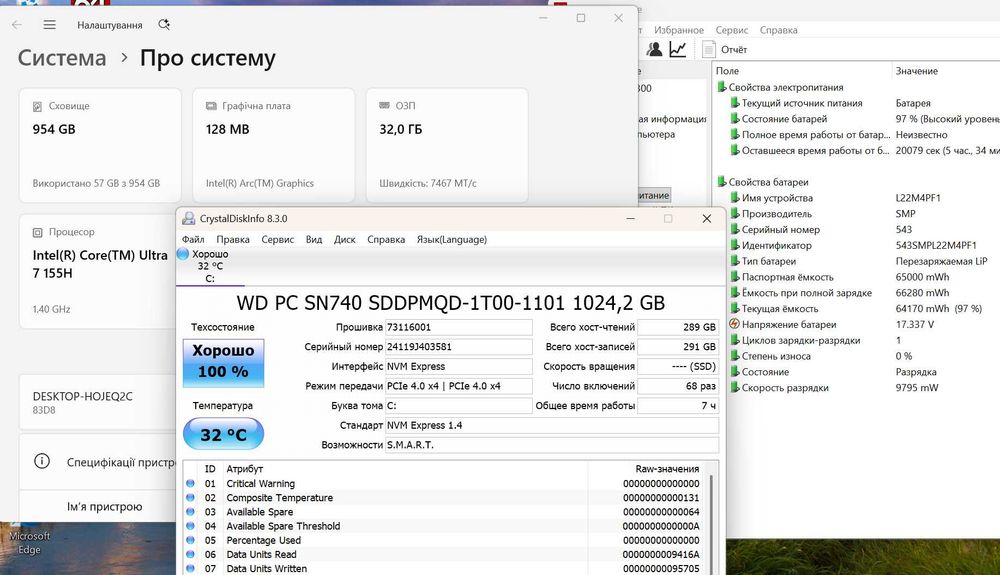Open the Графічна плата card
Image resolution: width=1000 pixels, height=575 pixels.
pyautogui.click(x=274, y=145)
